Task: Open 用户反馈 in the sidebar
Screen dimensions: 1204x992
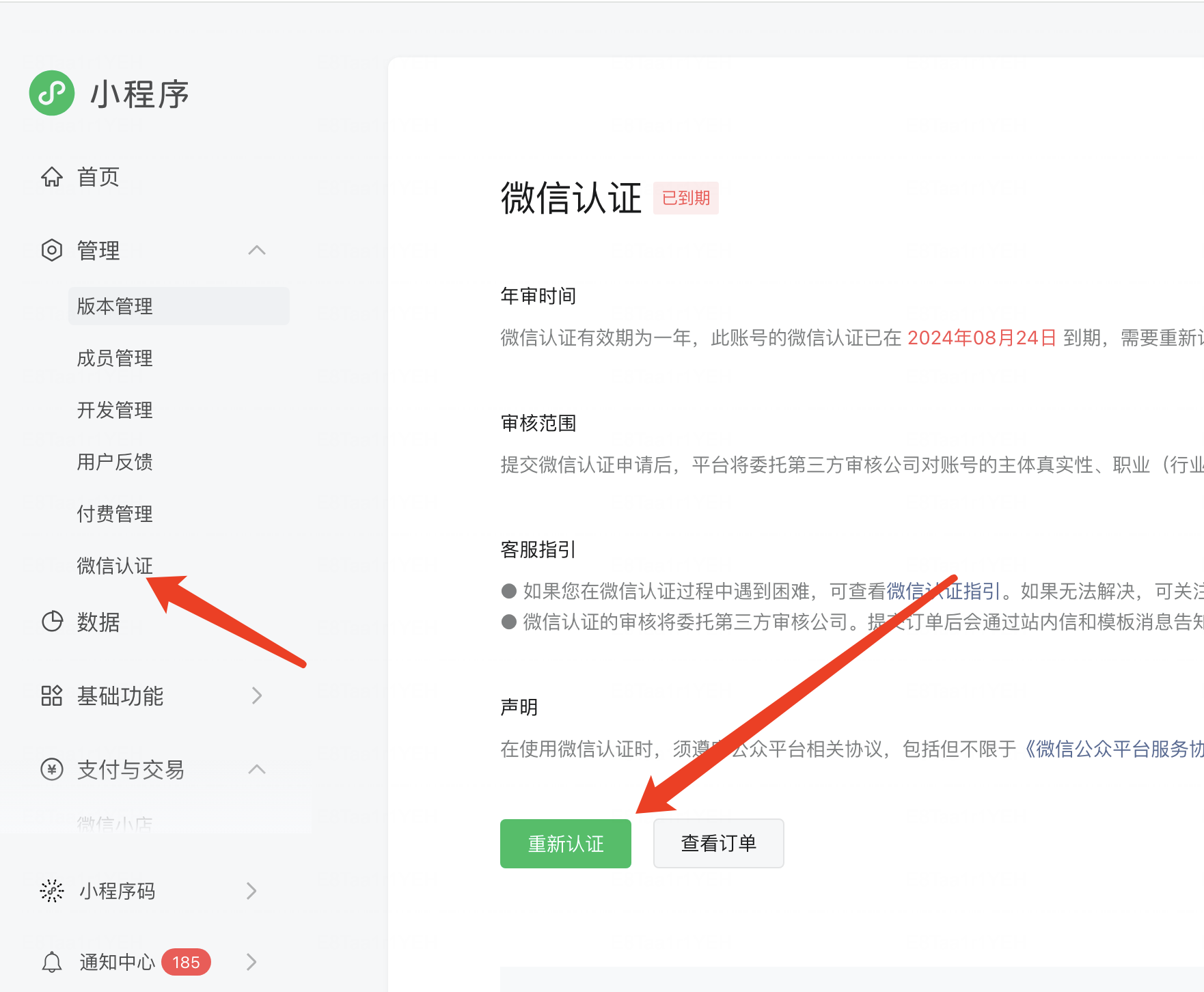Action: [x=115, y=462]
